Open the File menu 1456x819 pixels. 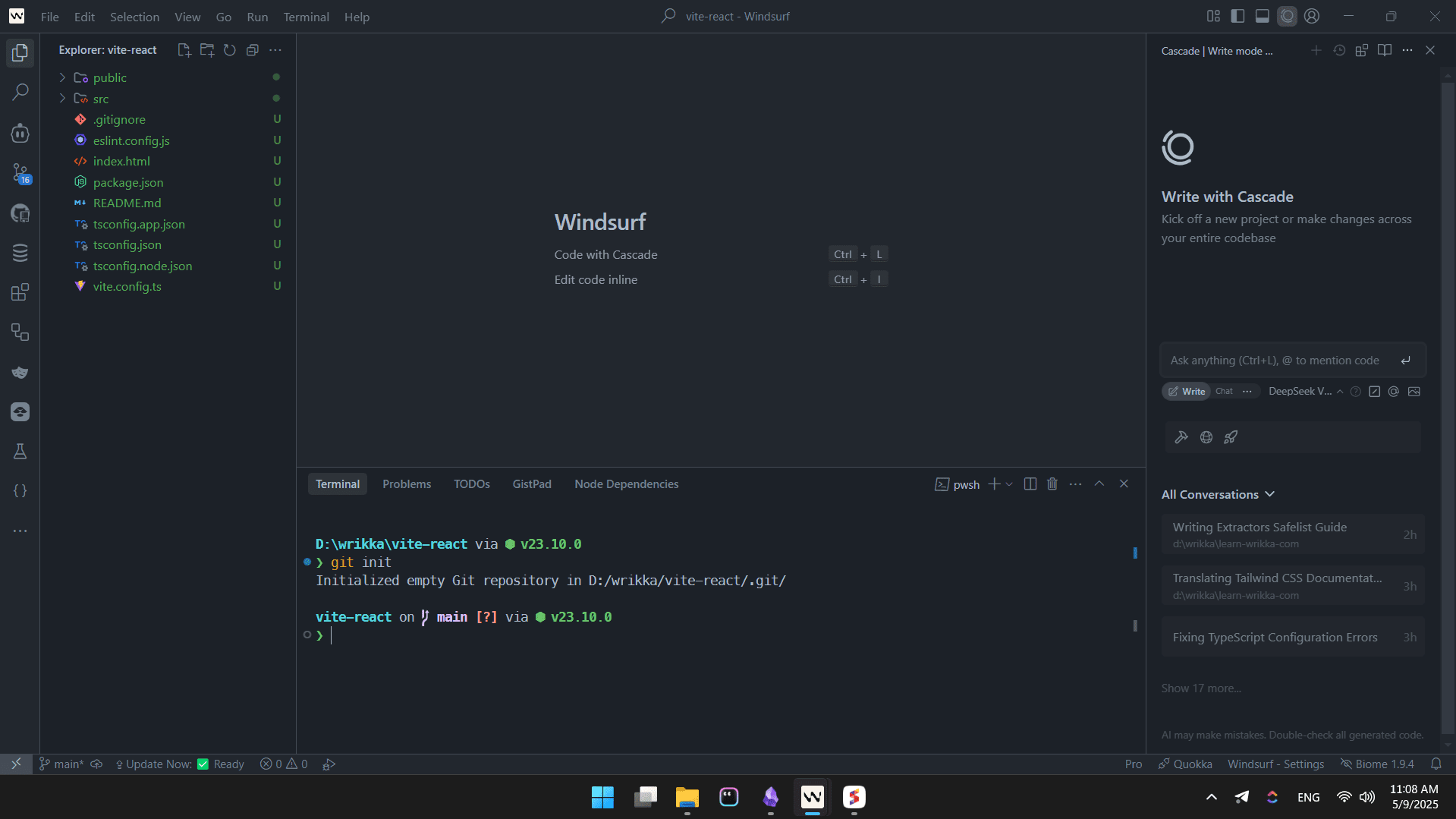(x=50, y=17)
